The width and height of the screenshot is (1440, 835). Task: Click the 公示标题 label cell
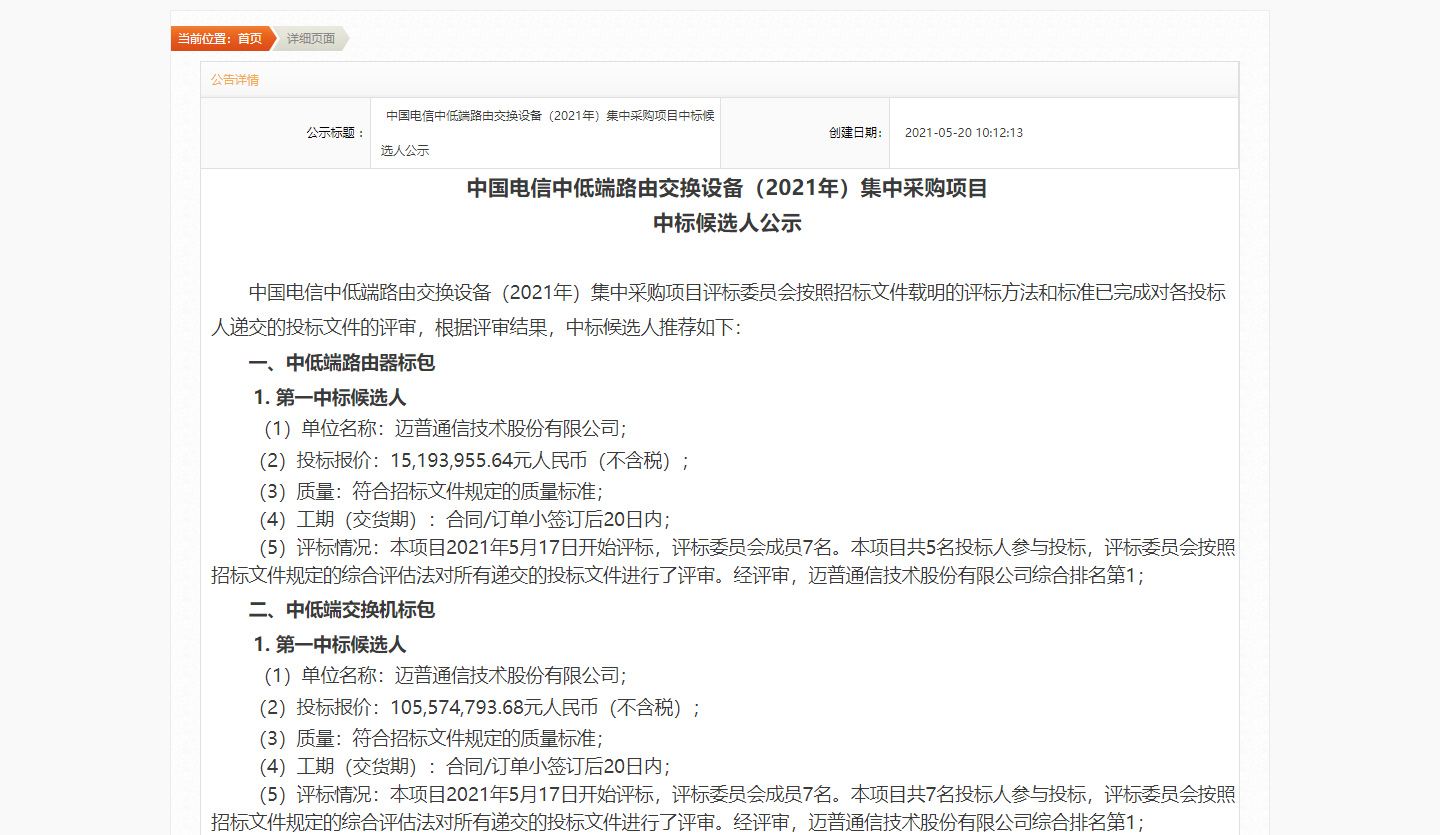click(286, 133)
